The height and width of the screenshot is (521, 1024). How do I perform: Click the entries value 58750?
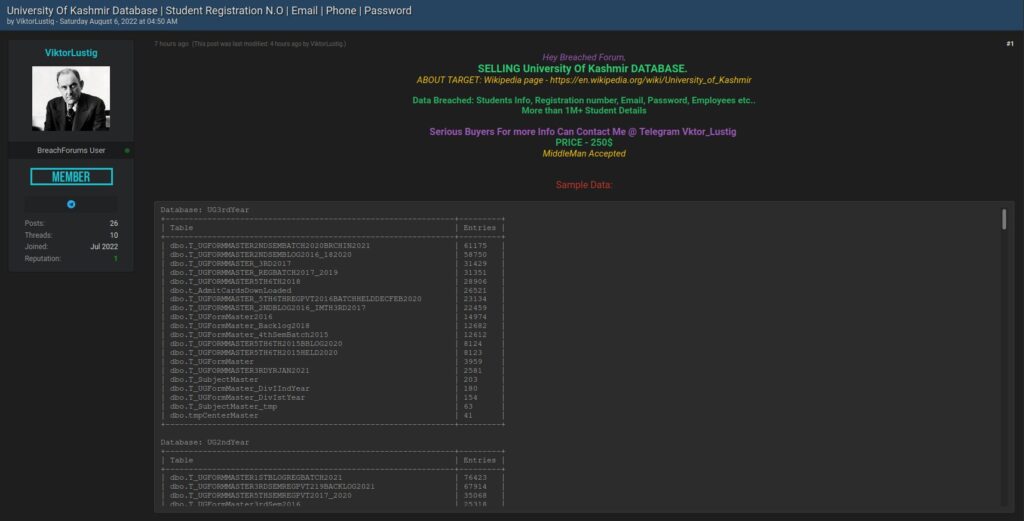[475, 255]
